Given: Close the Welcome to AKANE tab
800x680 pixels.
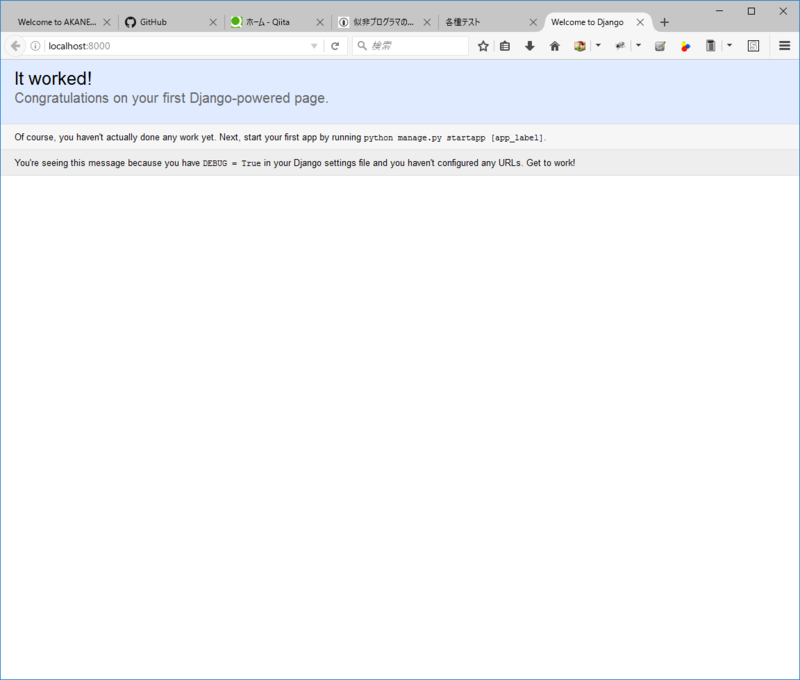Looking at the screenshot, I should coord(107,22).
